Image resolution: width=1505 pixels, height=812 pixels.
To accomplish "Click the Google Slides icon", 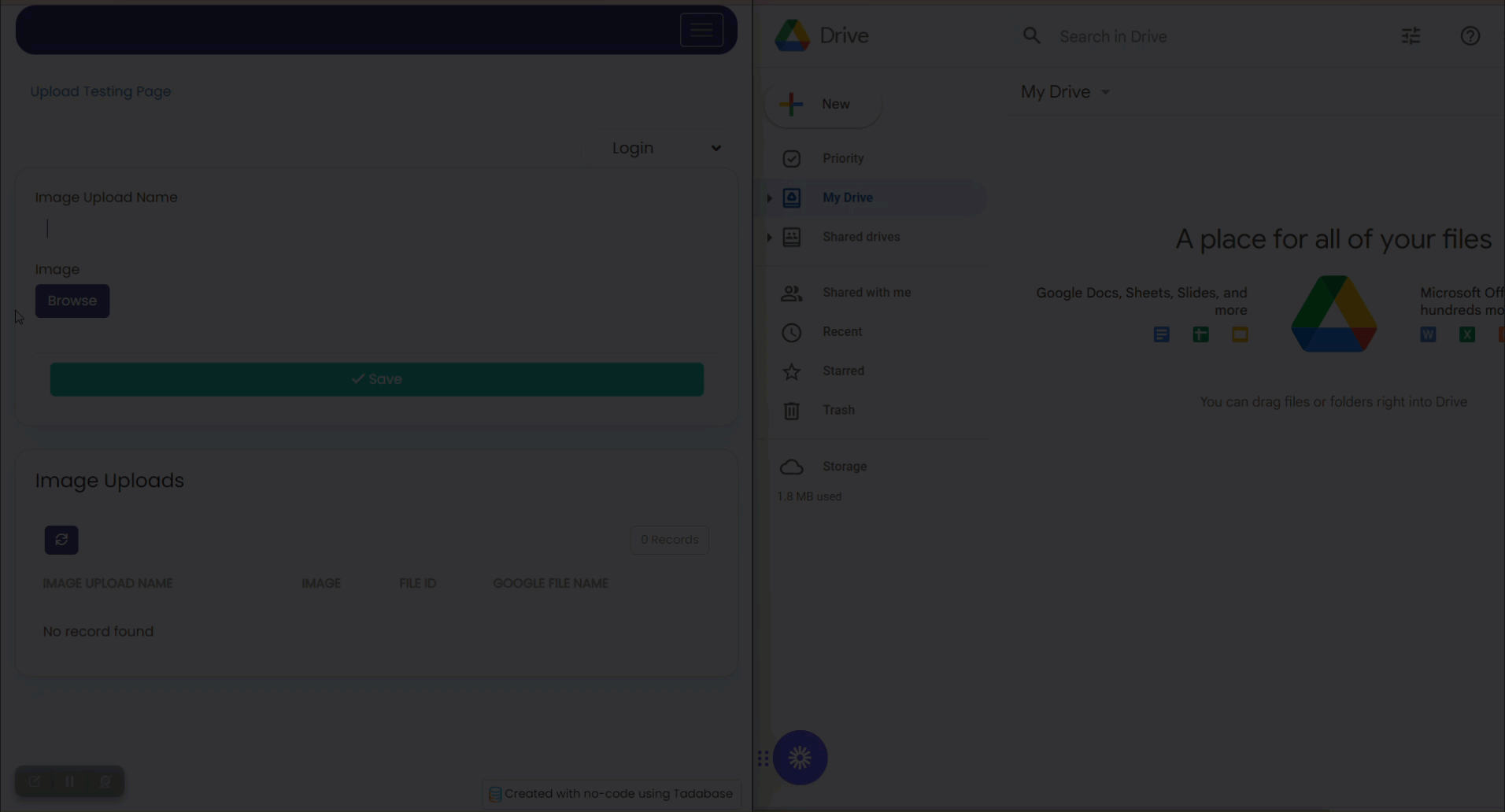I will (1240, 334).
